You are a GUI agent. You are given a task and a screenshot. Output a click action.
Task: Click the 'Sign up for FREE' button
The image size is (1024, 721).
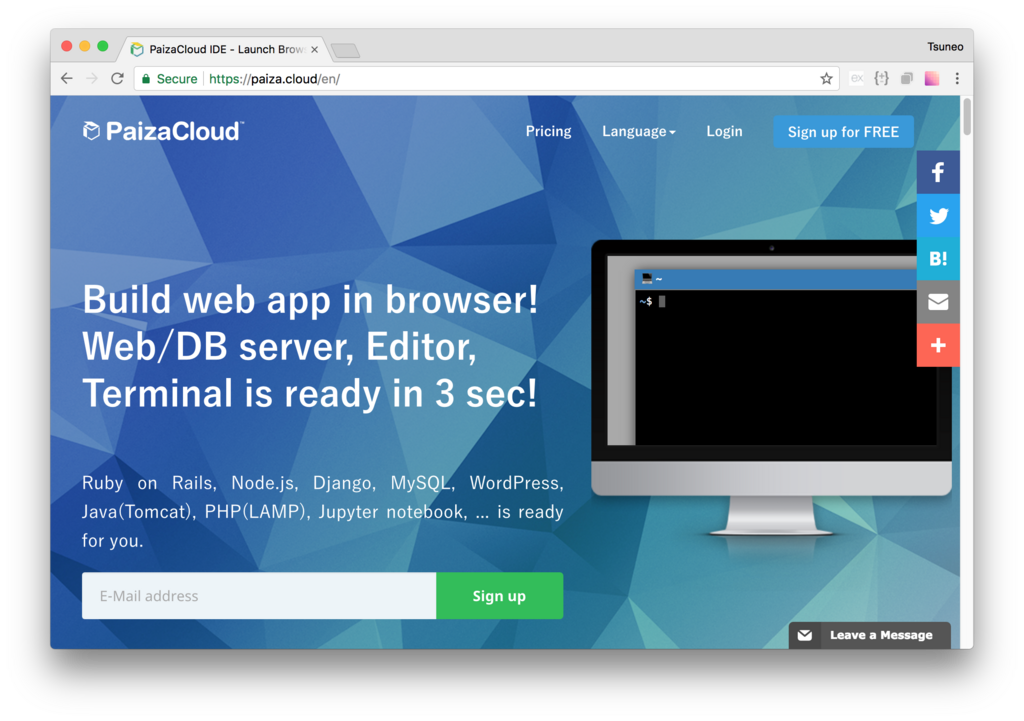(x=843, y=132)
